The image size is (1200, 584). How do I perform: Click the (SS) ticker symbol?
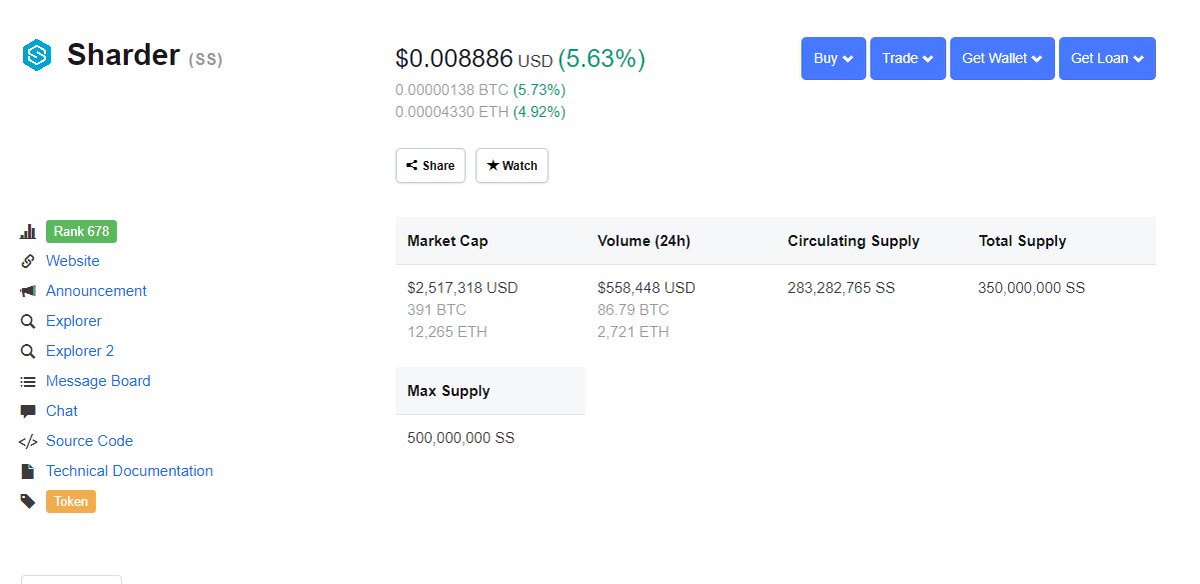pos(205,59)
